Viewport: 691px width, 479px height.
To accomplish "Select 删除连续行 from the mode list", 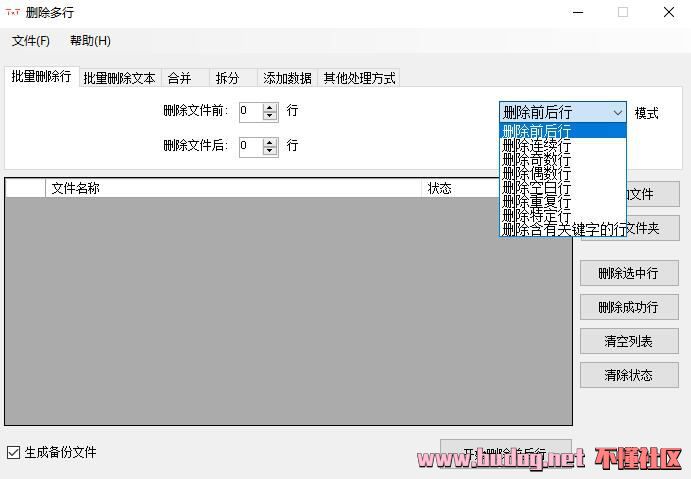I will coord(563,145).
